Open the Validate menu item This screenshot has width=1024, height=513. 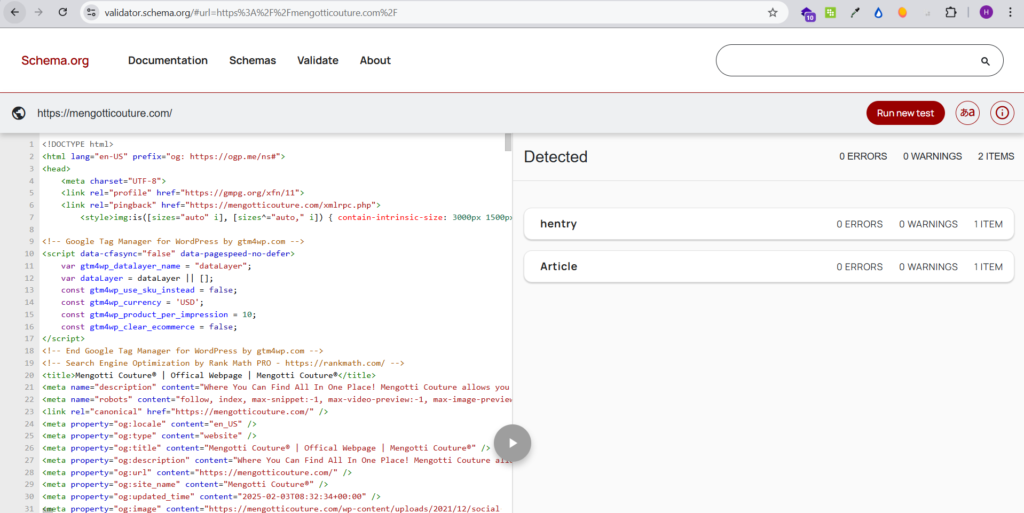coord(317,60)
